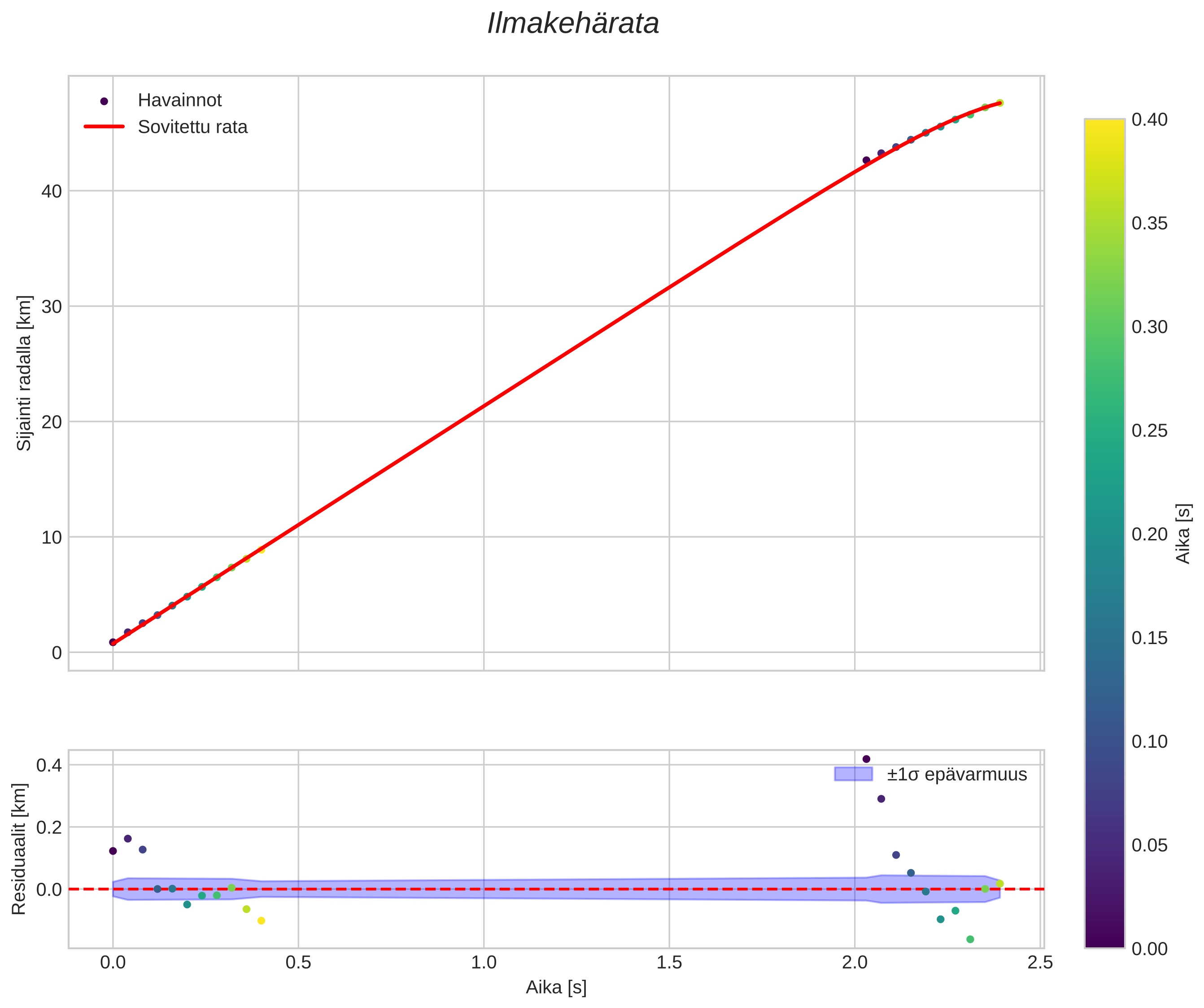Click the Sovitettu rata red legend line
Screen dimensions: 1204x1008
104,127
